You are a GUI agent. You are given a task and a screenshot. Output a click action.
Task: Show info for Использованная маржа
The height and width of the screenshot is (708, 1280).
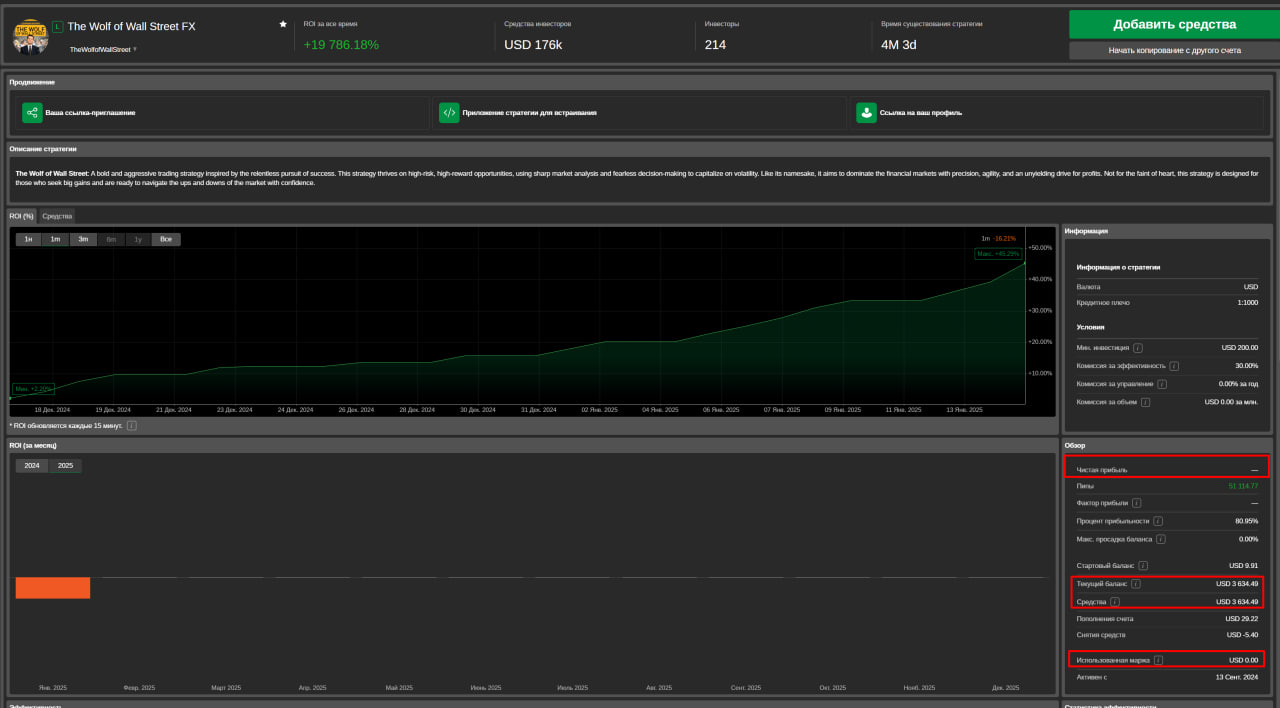[1158, 660]
